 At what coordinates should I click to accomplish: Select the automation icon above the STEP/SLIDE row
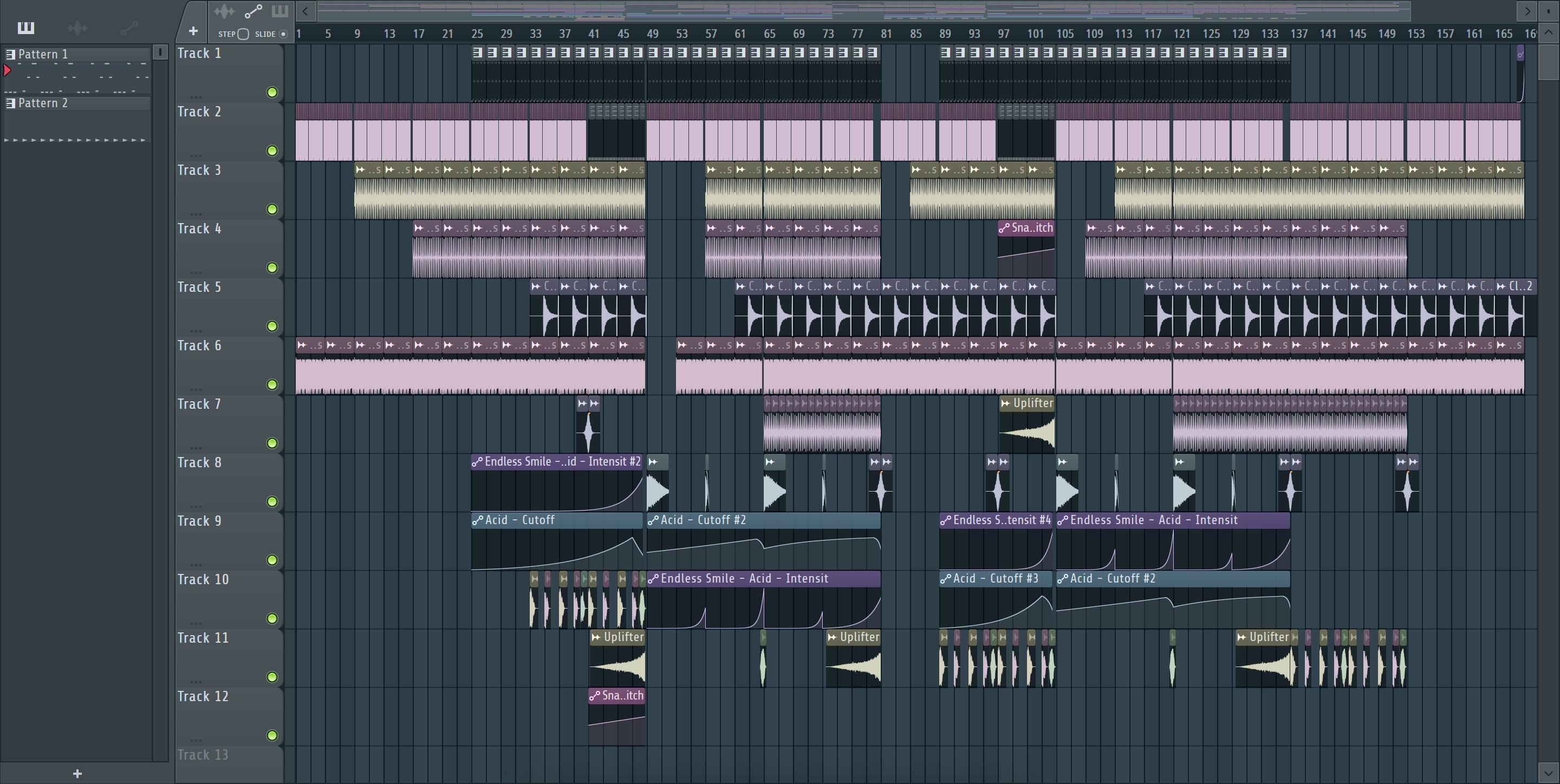coord(253,11)
